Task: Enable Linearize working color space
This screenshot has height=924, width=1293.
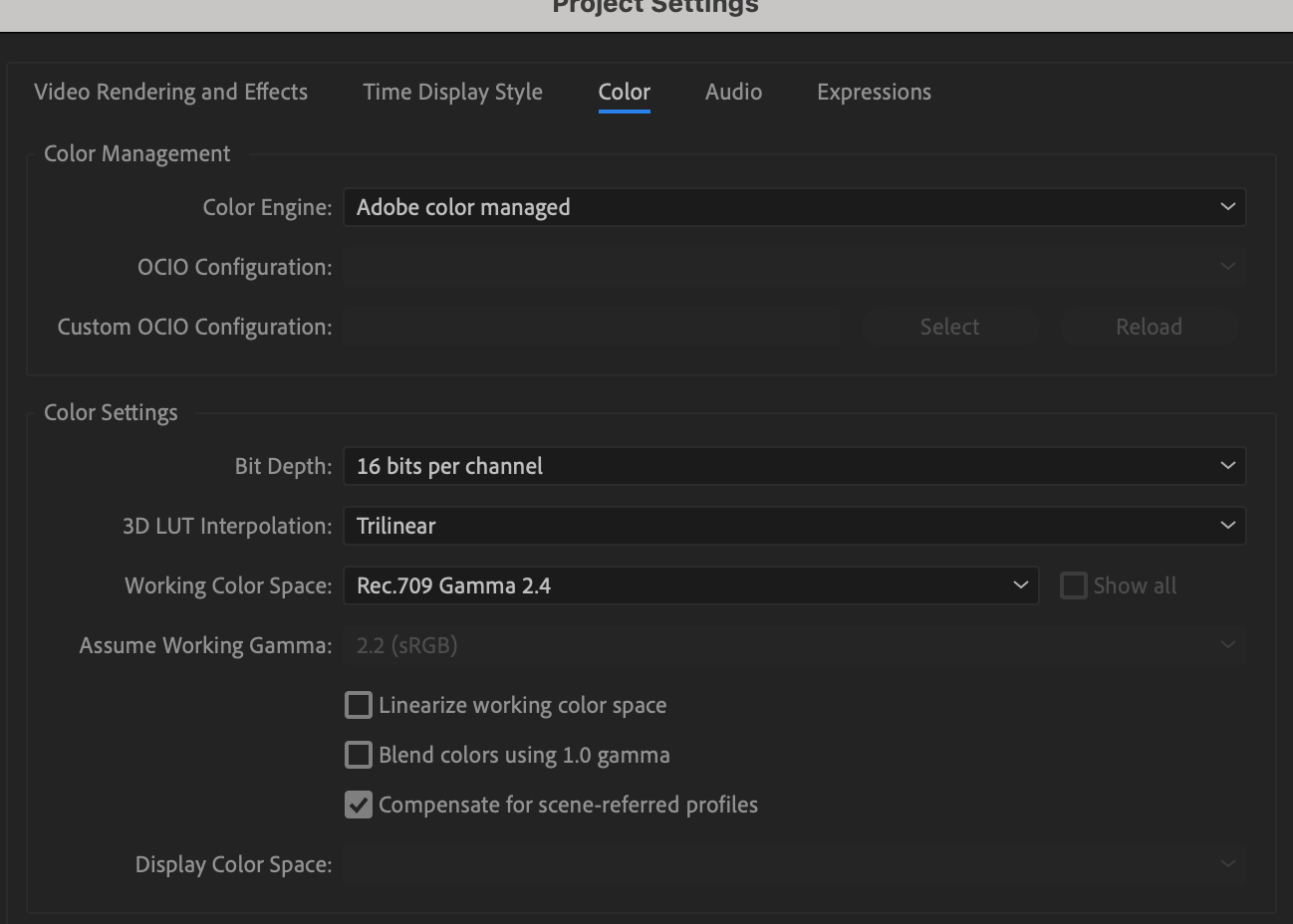Action: pos(358,704)
